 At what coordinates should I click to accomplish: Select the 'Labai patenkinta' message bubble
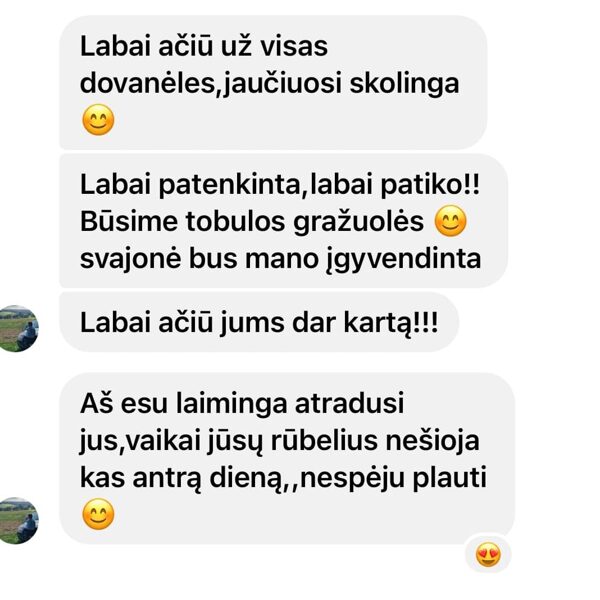click(x=284, y=221)
